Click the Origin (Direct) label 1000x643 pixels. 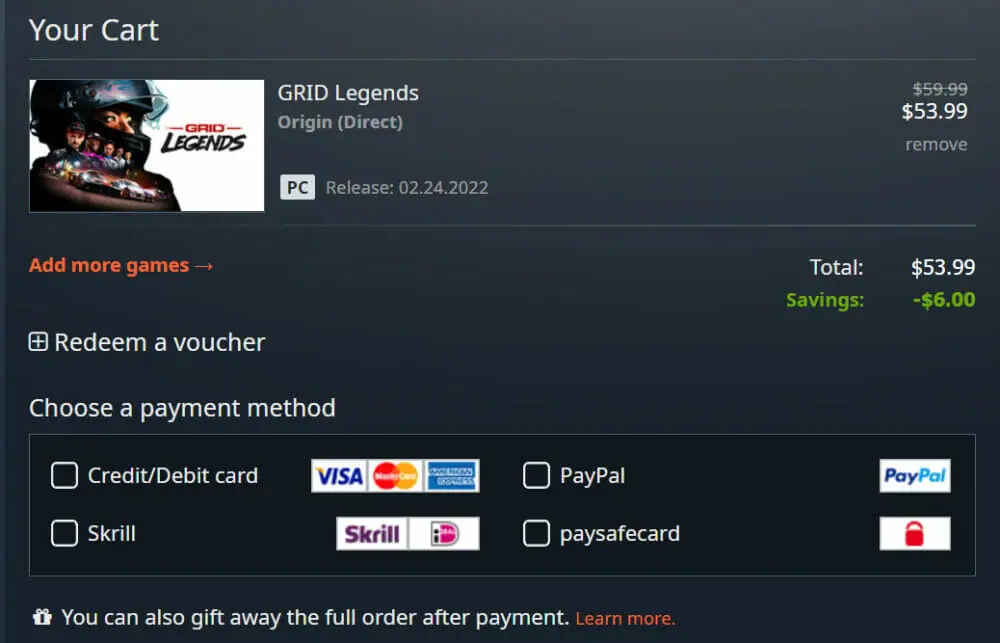click(340, 122)
